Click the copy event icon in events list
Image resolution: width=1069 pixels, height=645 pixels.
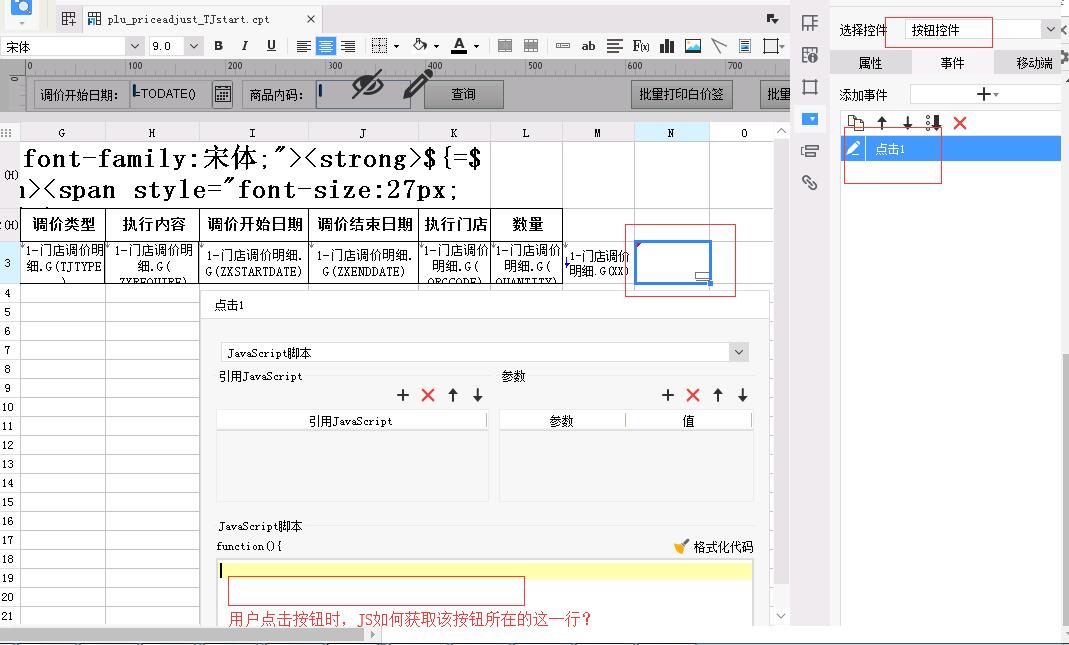click(855, 122)
